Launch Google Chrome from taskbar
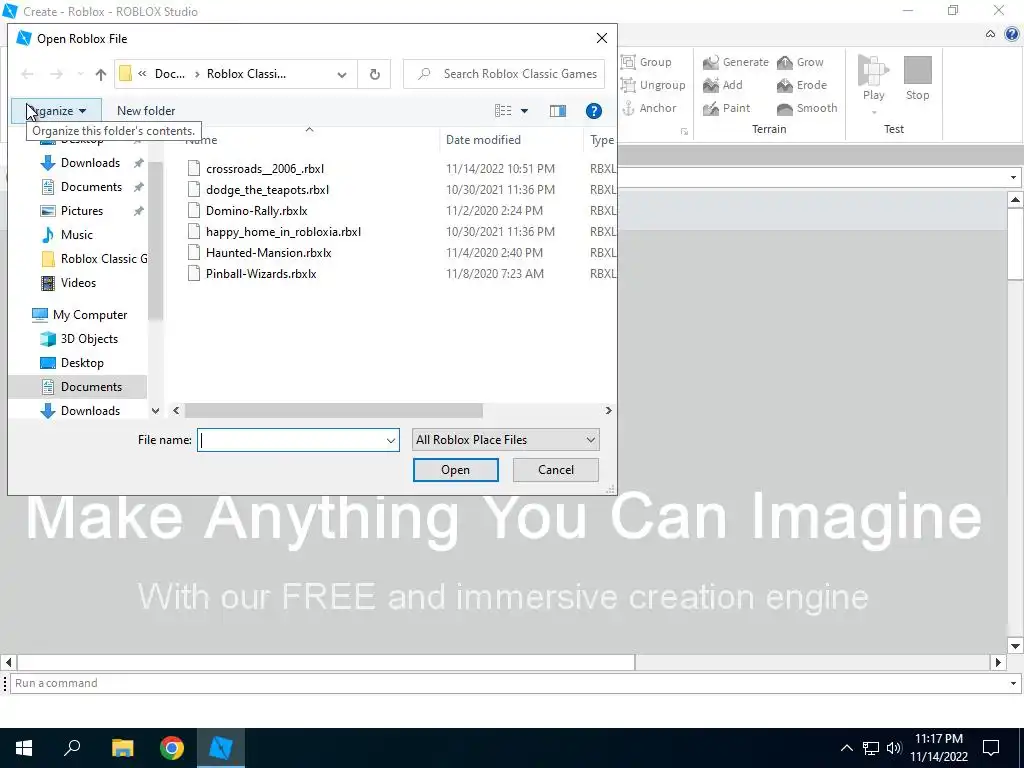The width and height of the screenshot is (1024, 768). 172,748
